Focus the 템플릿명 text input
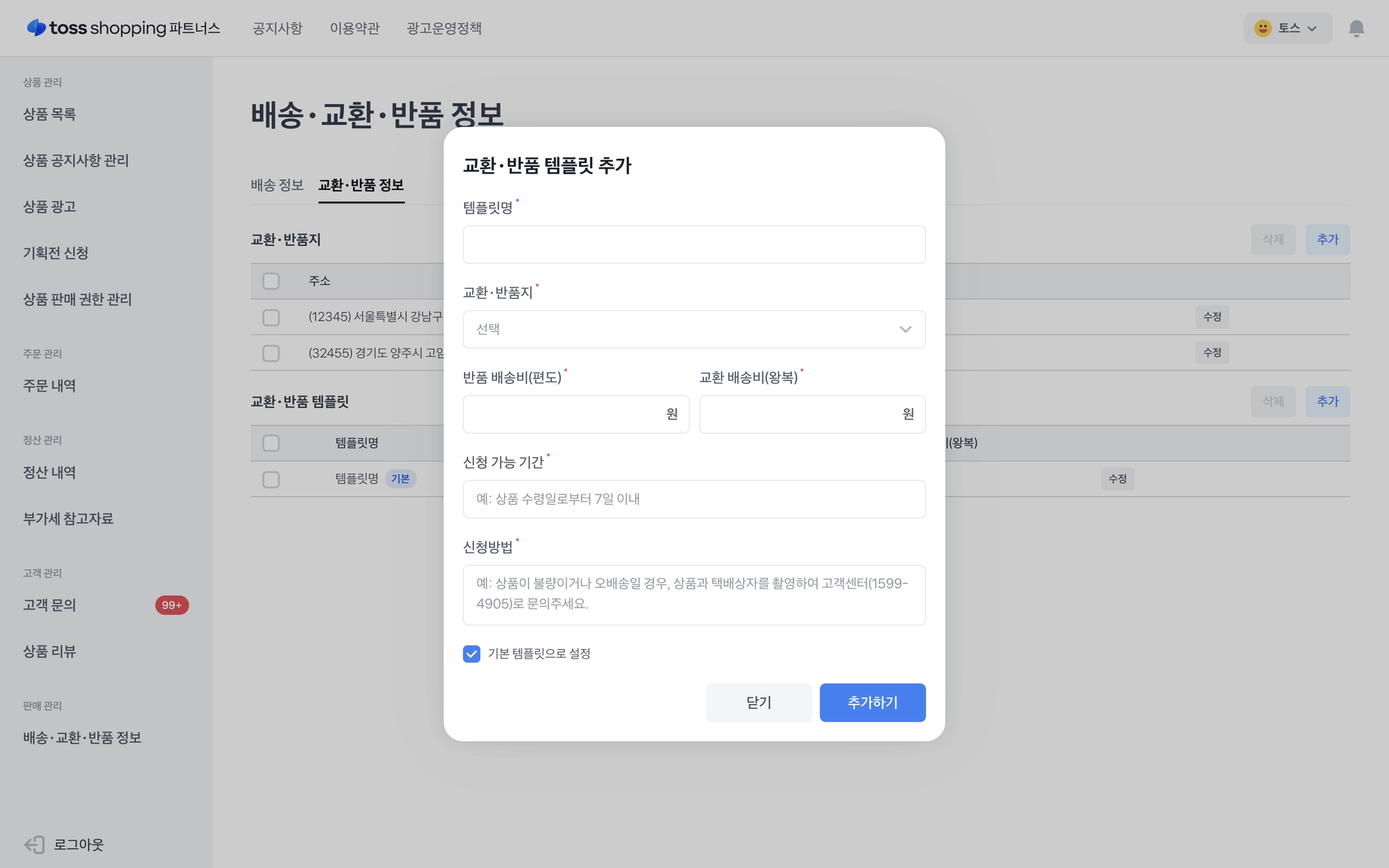 tap(693, 245)
